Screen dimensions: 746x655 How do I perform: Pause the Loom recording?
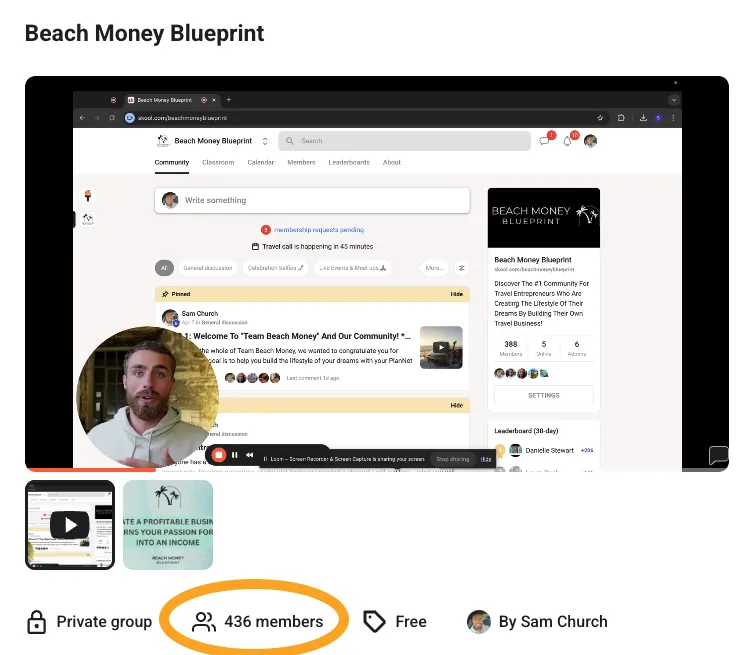(235, 455)
